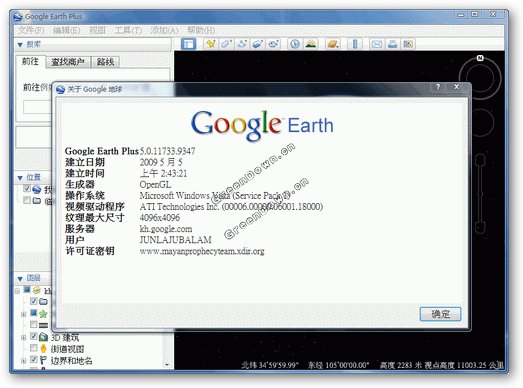Uncheck the 边界和地名 layer checkbox
Screen dimensions: 523x388
tap(33, 359)
